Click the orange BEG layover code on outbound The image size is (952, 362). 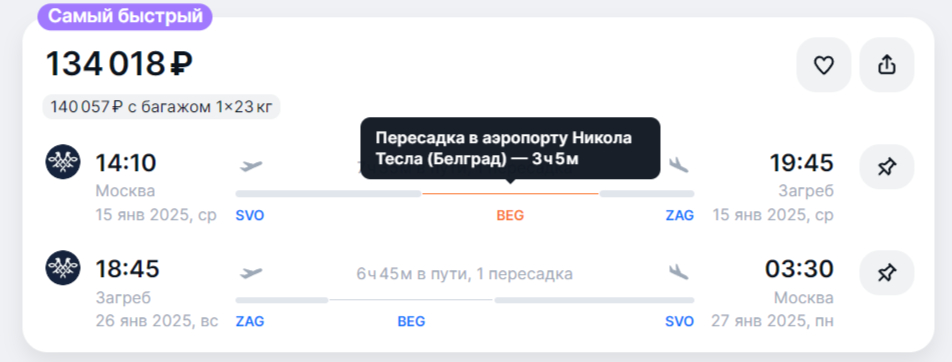[x=510, y=215]
